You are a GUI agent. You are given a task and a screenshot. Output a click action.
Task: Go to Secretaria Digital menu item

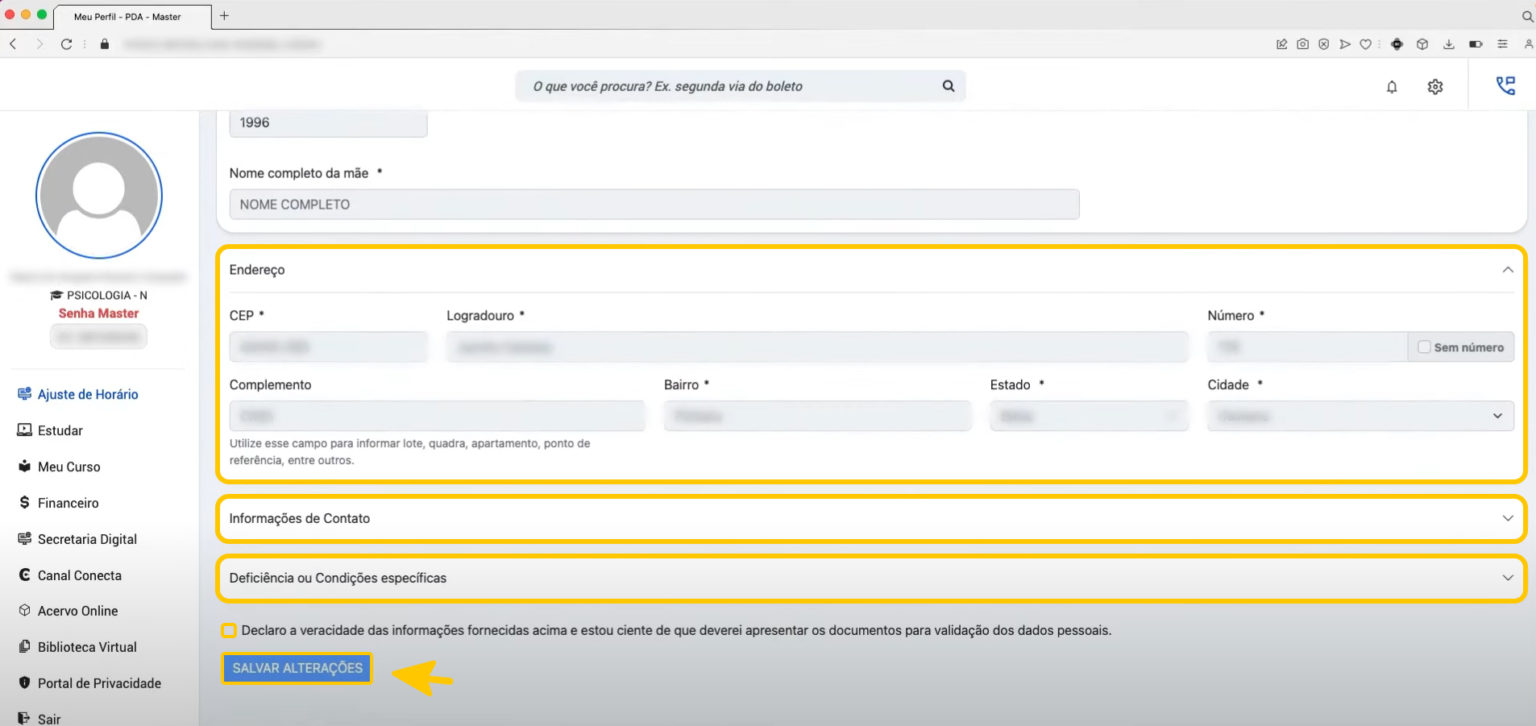coord(77,539)
